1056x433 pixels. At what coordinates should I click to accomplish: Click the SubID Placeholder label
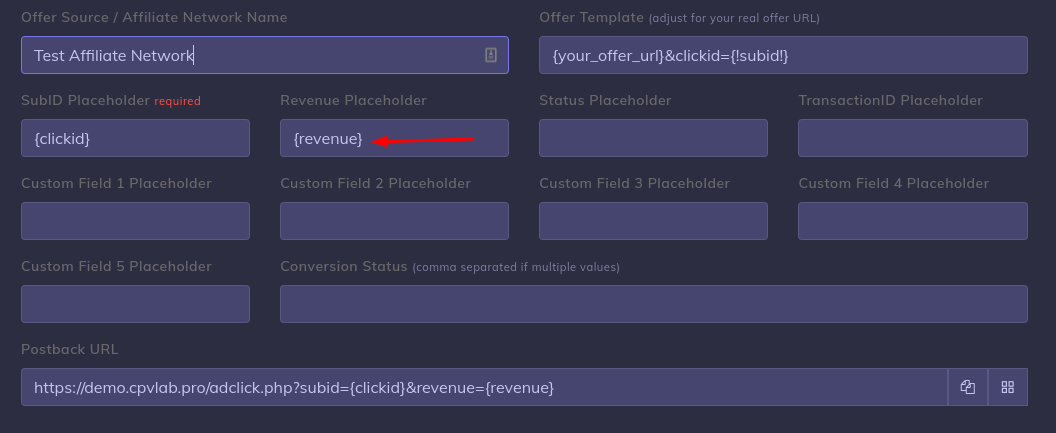(85, 101)
